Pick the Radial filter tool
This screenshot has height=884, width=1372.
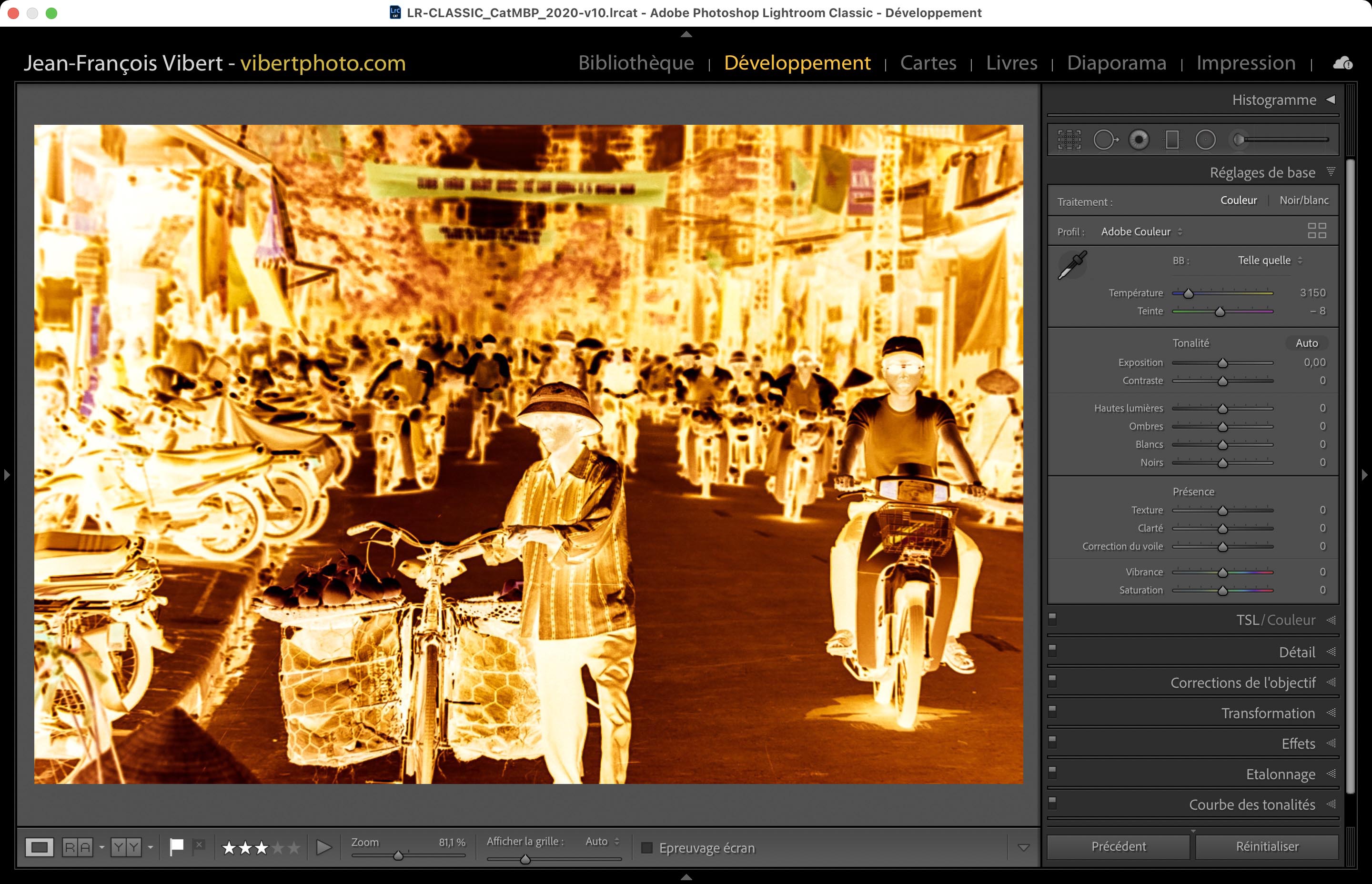click(1206, 140)
